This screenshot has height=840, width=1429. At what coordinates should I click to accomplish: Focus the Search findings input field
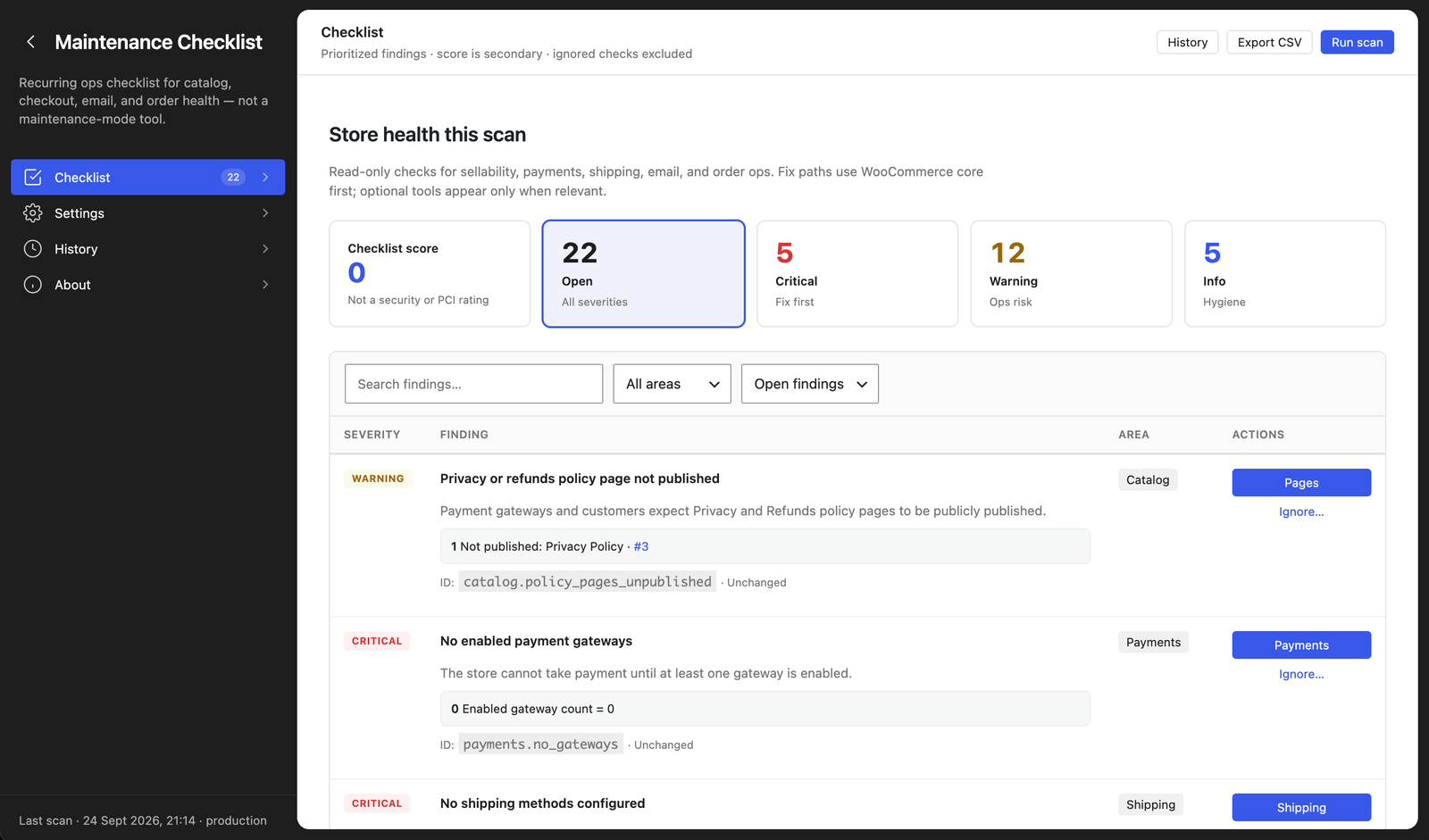pyautogui.click(x=473, y=384)
